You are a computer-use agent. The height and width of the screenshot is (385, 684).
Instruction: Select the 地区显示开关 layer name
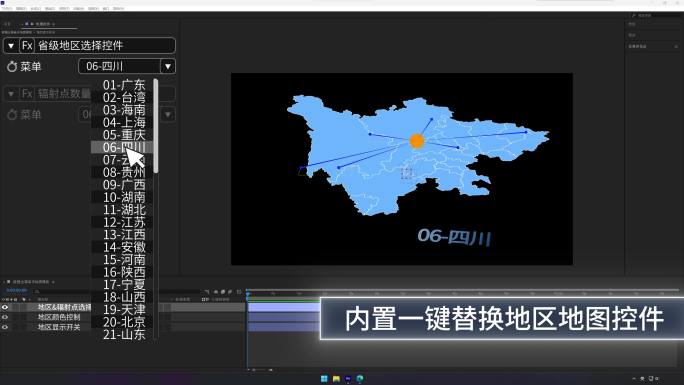pos(59,327)
